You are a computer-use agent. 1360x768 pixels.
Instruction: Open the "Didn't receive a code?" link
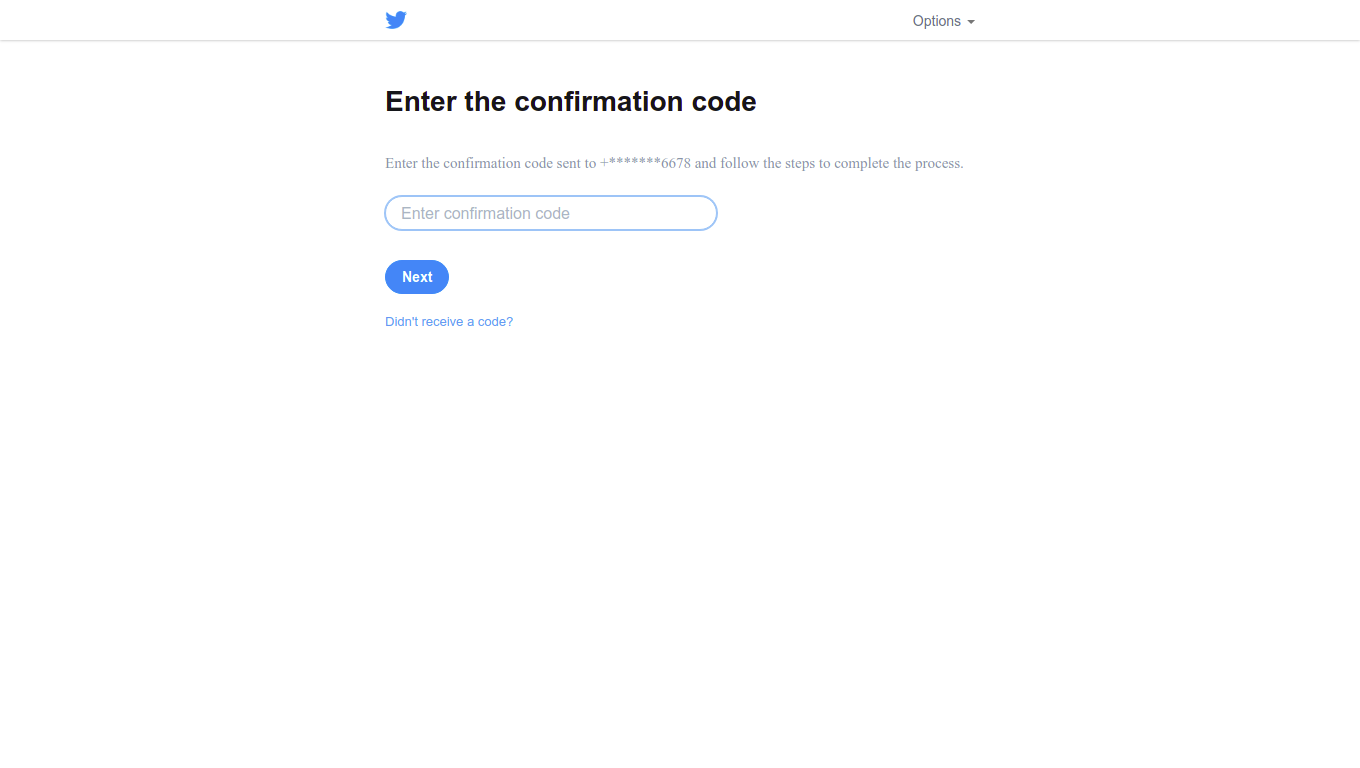(x=449, y=322)
